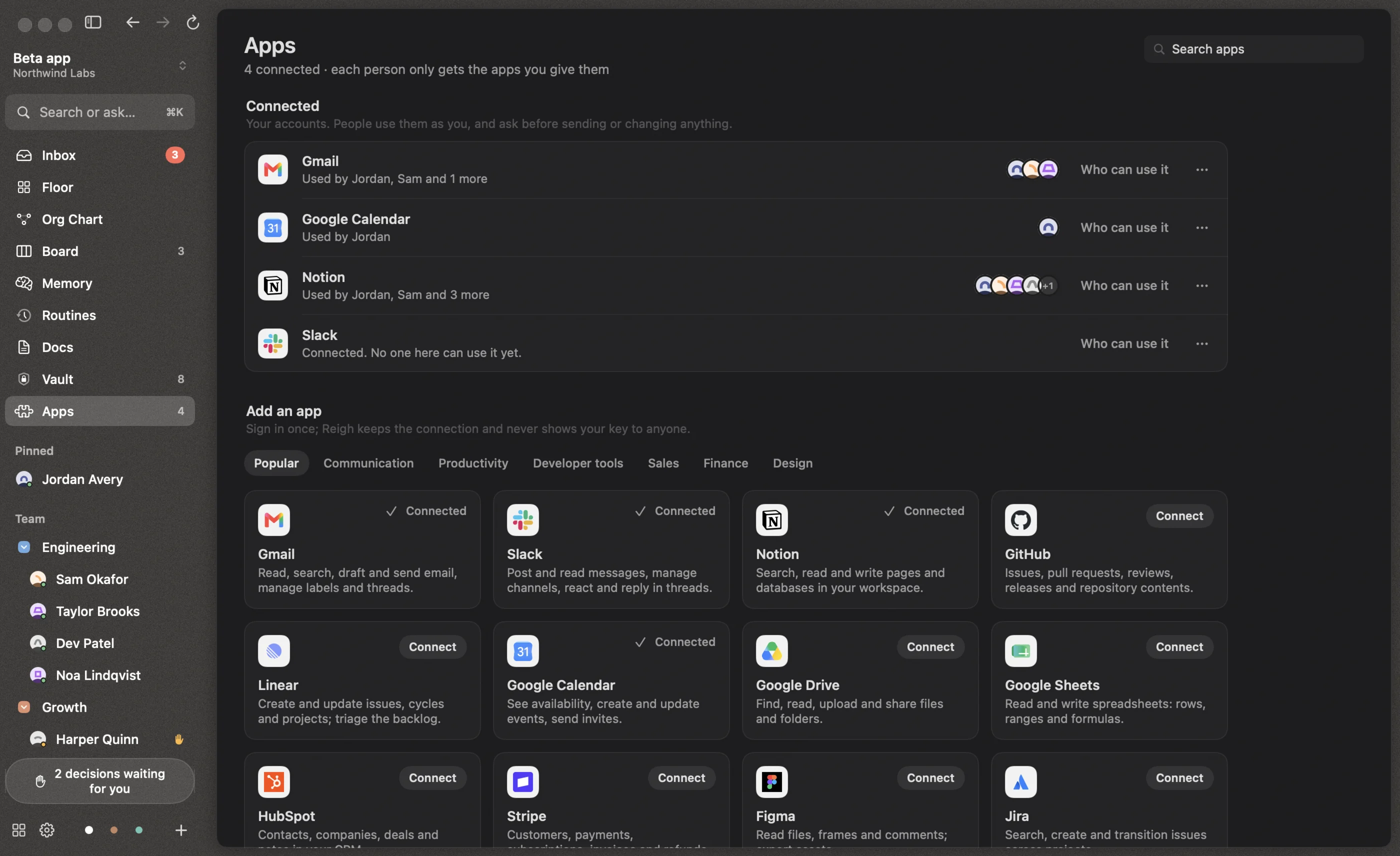Connect the GitHub app

(x=1179, y=516)
